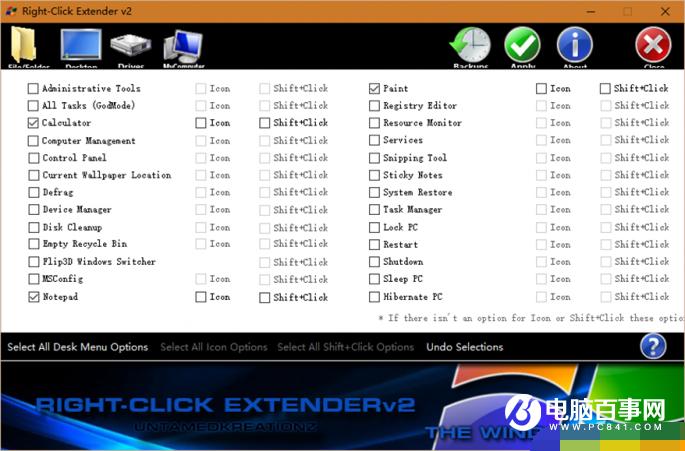Viewport: 685px width, 451px height.
Task: Select the MyComputer section icon
Action: tap(183, 45)
